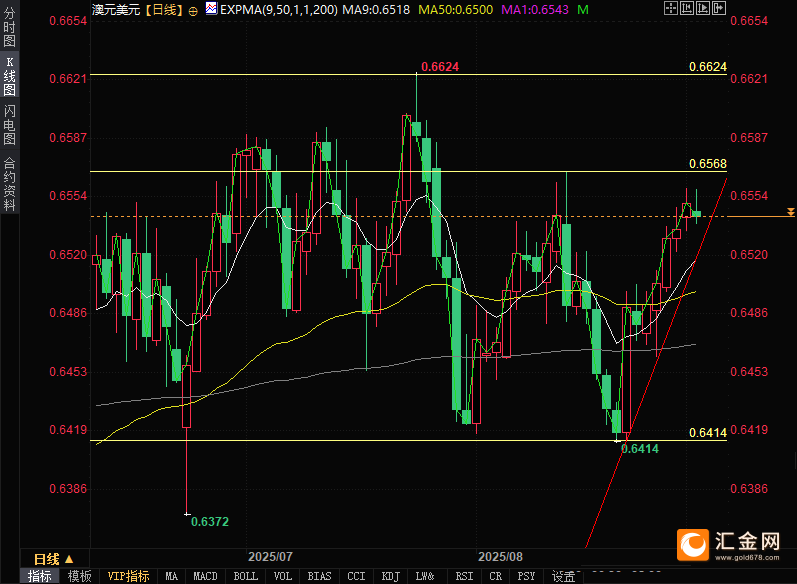Click the orange price marker arrow on right axis

[x=790, y=212]
